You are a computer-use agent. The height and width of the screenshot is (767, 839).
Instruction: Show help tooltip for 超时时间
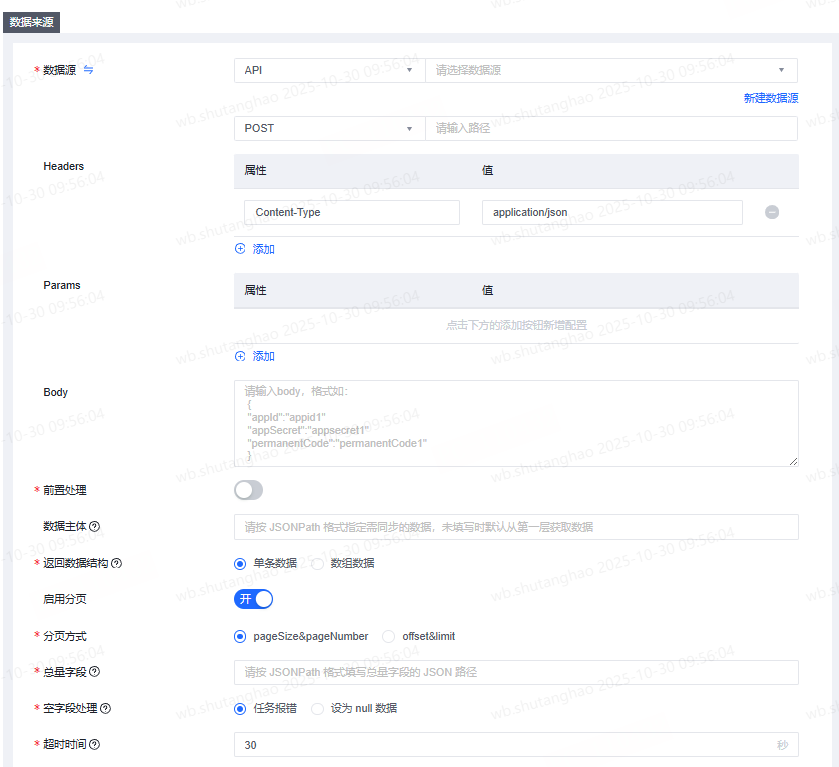(95, 744)
